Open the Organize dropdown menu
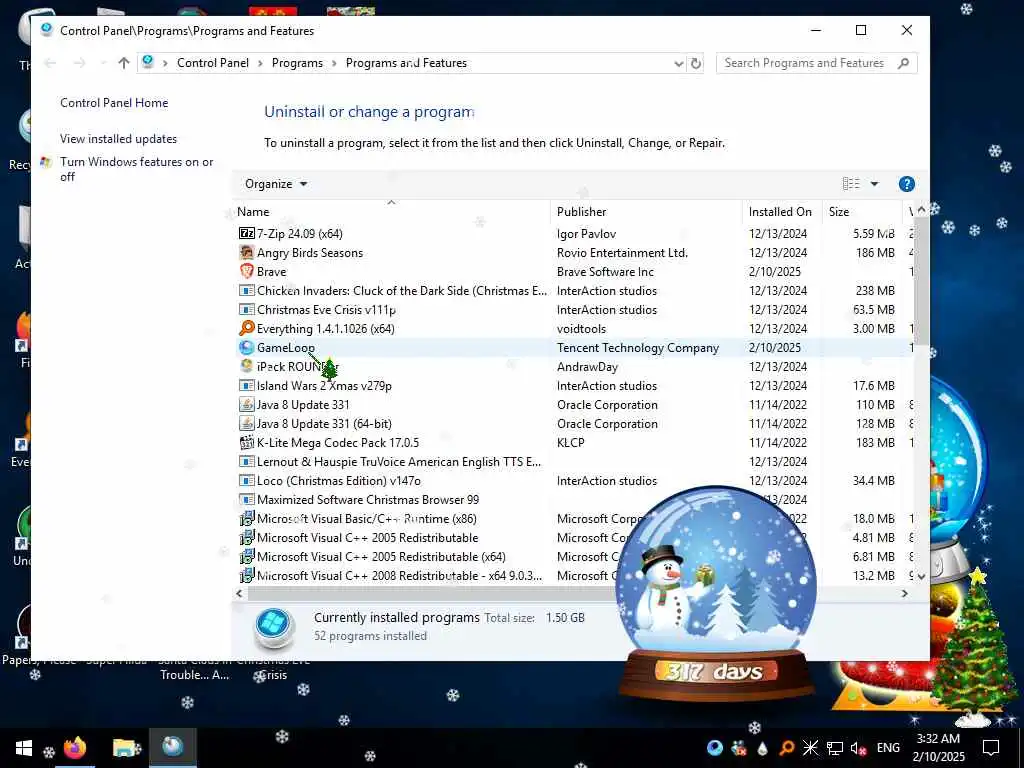This screenshot has height=768, width=1024. click(276, 184)
